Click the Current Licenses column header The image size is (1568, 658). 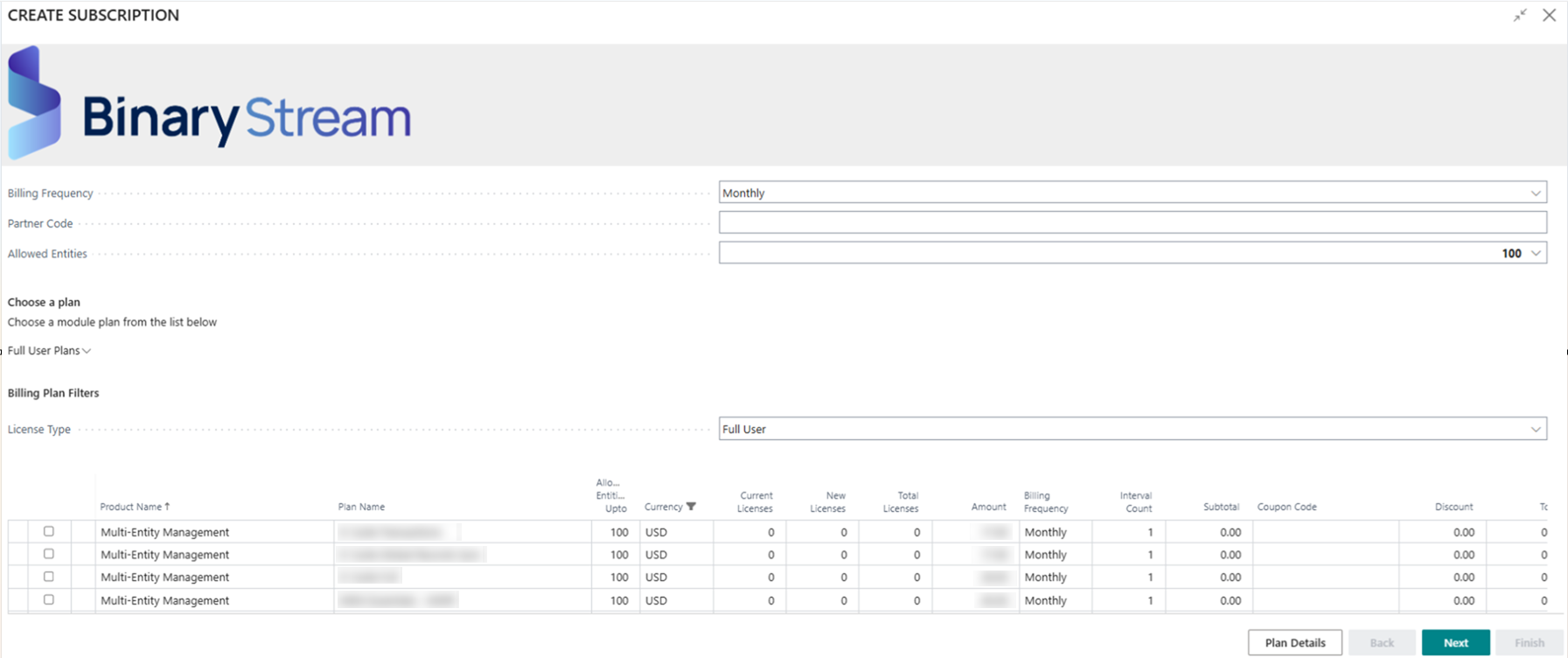755,501
